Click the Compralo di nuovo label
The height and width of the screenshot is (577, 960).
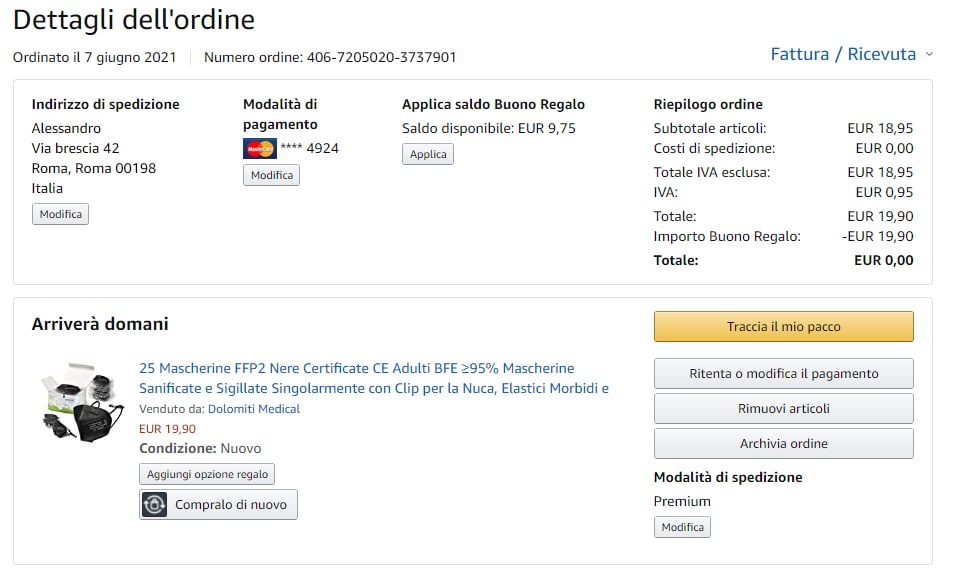[x=230, y=505]
